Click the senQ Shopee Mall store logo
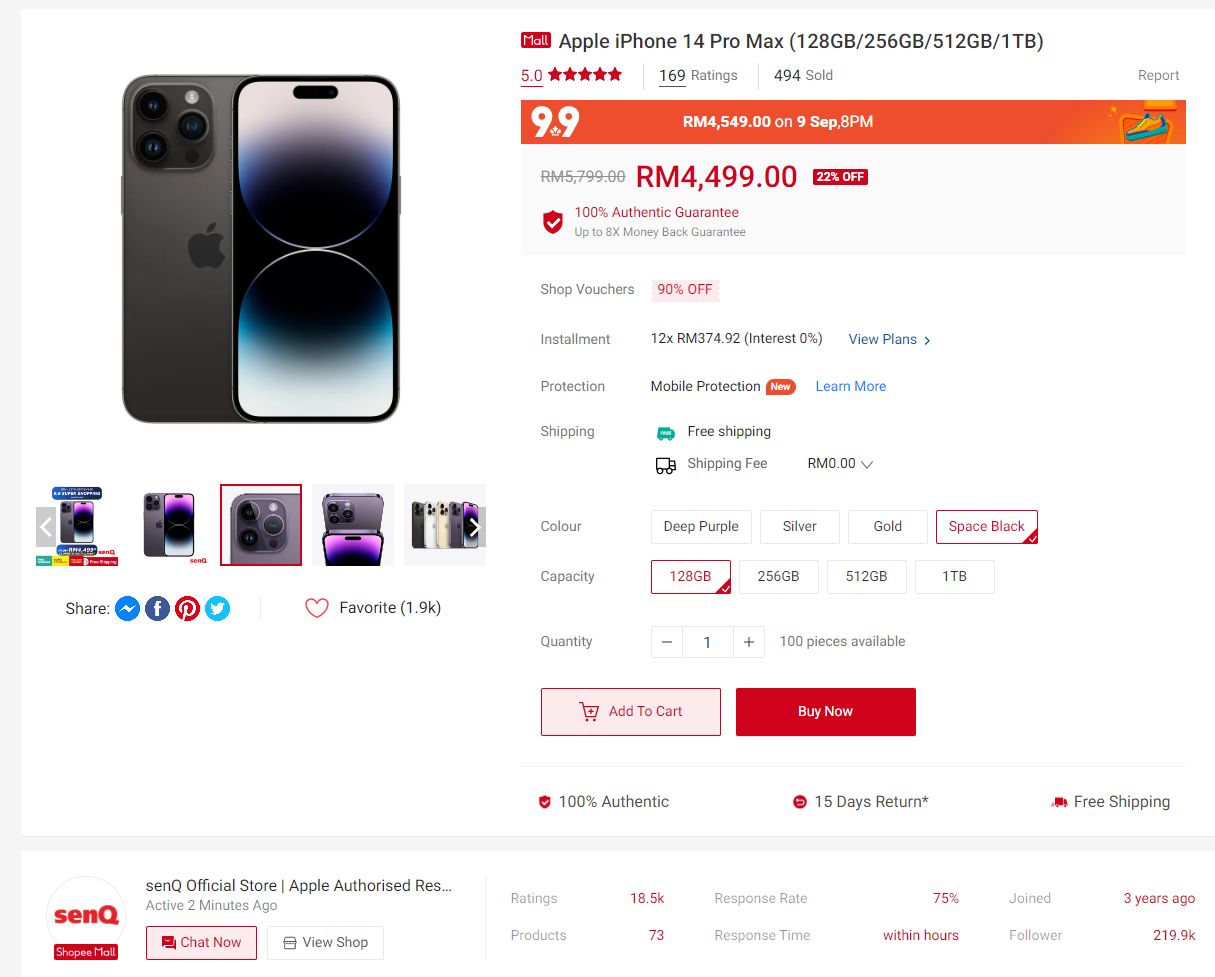Screen dimensions: 1215x977 pyautogui.click(x=85, y=916)
